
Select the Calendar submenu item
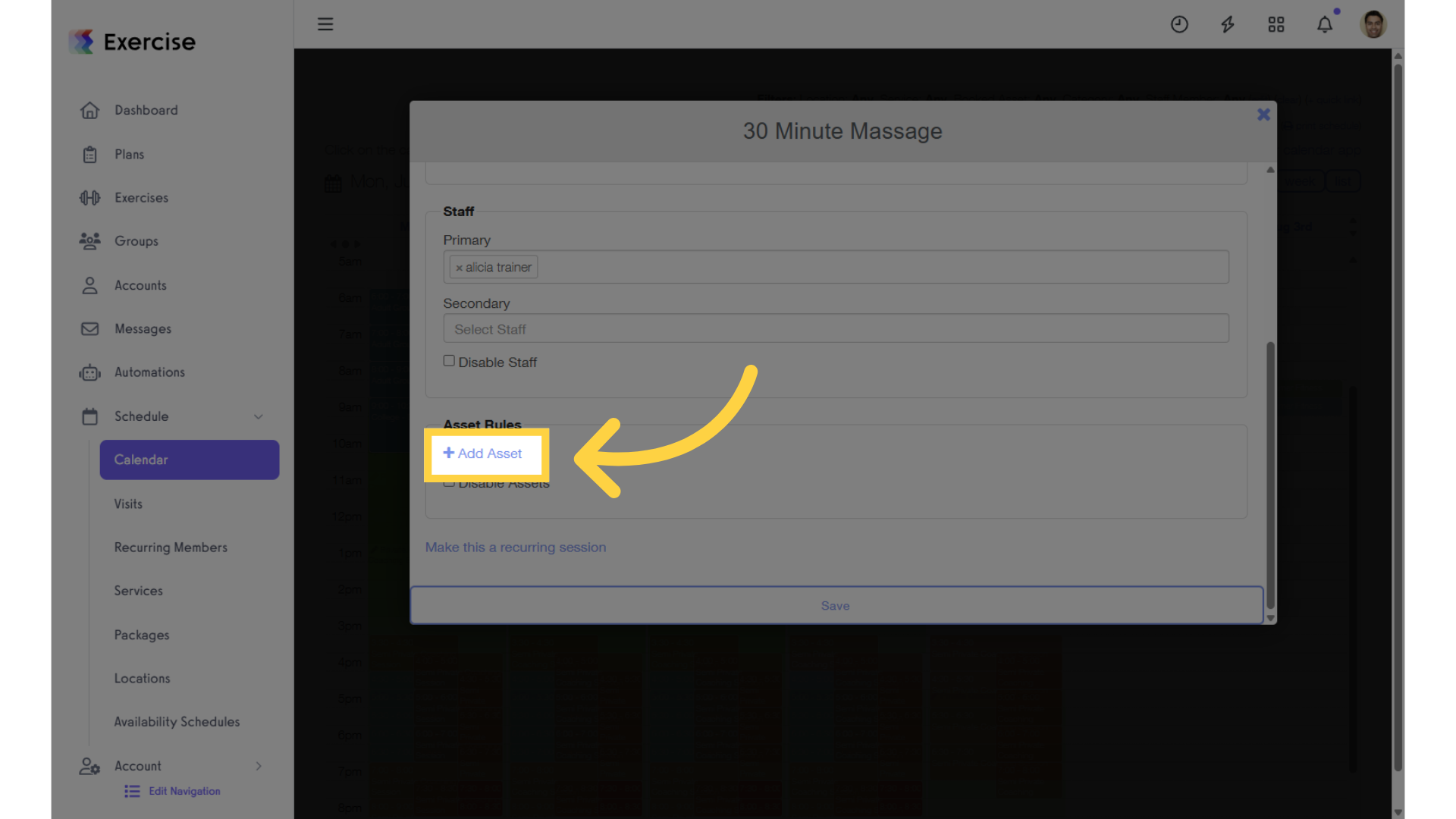190,460
